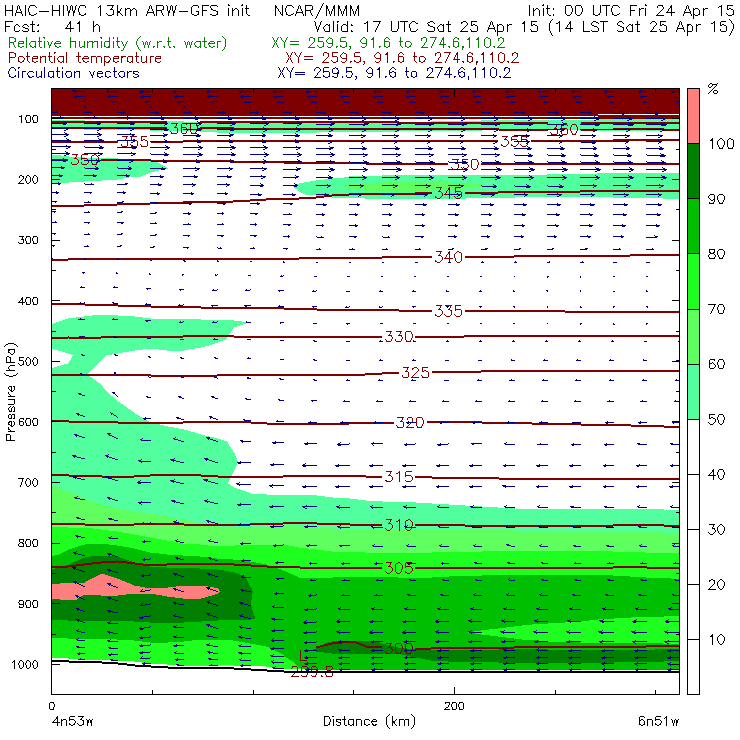The height and width of the screenshot is (740, 740).
Task: Click the title 'HAIC-HIWC 13km ARW-GFS init'
Action: pos(126,11)
